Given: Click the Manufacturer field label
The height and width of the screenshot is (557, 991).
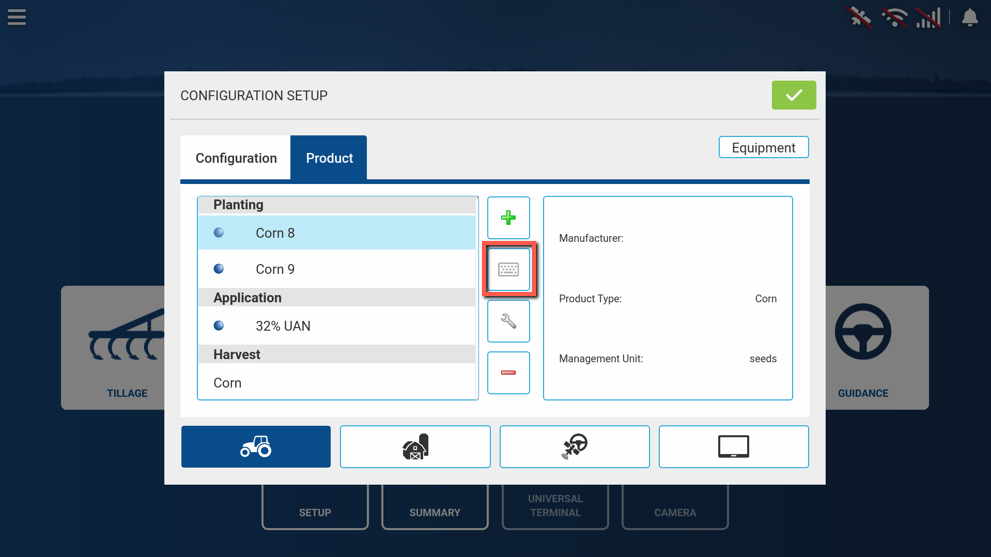Looking at the screenshot, I should coord(591,238).
